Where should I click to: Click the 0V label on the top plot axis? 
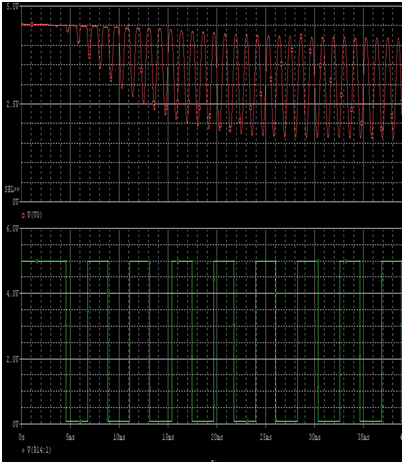[16, 201]
